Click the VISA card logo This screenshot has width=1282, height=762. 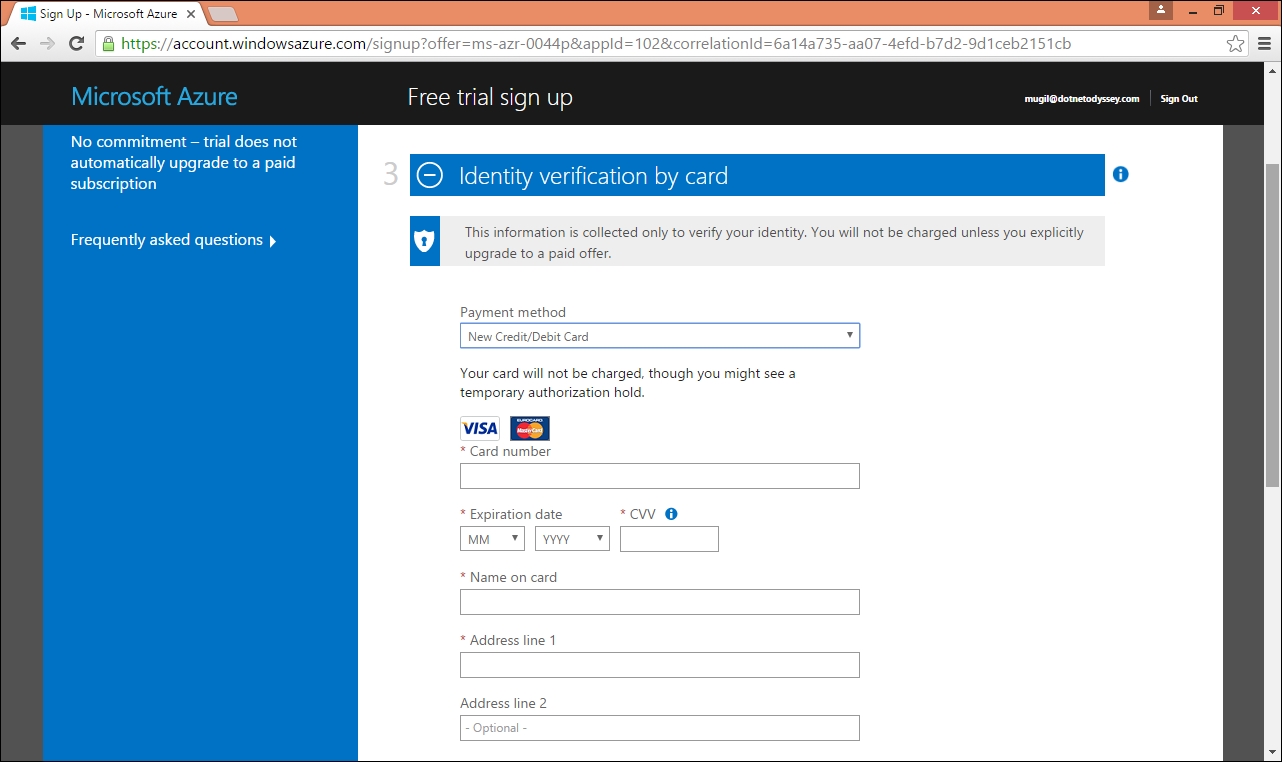tap(480, 428)
